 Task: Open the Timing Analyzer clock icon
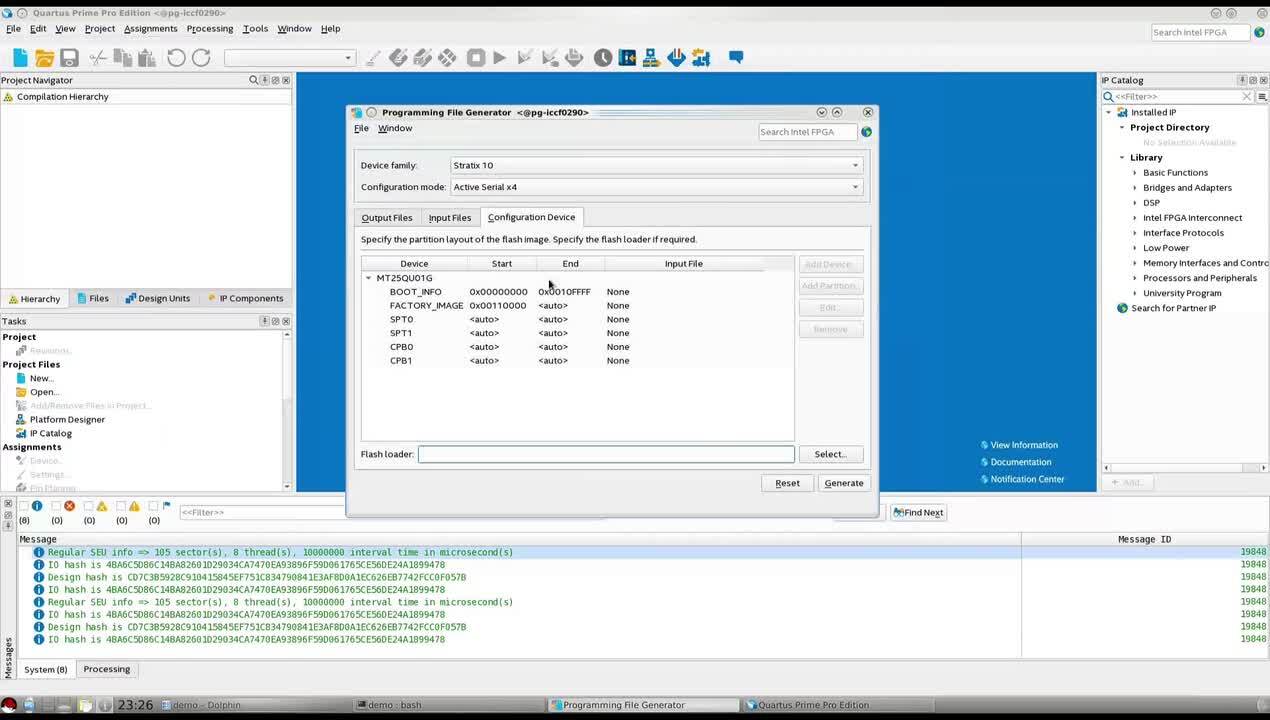tap(603, 58)
